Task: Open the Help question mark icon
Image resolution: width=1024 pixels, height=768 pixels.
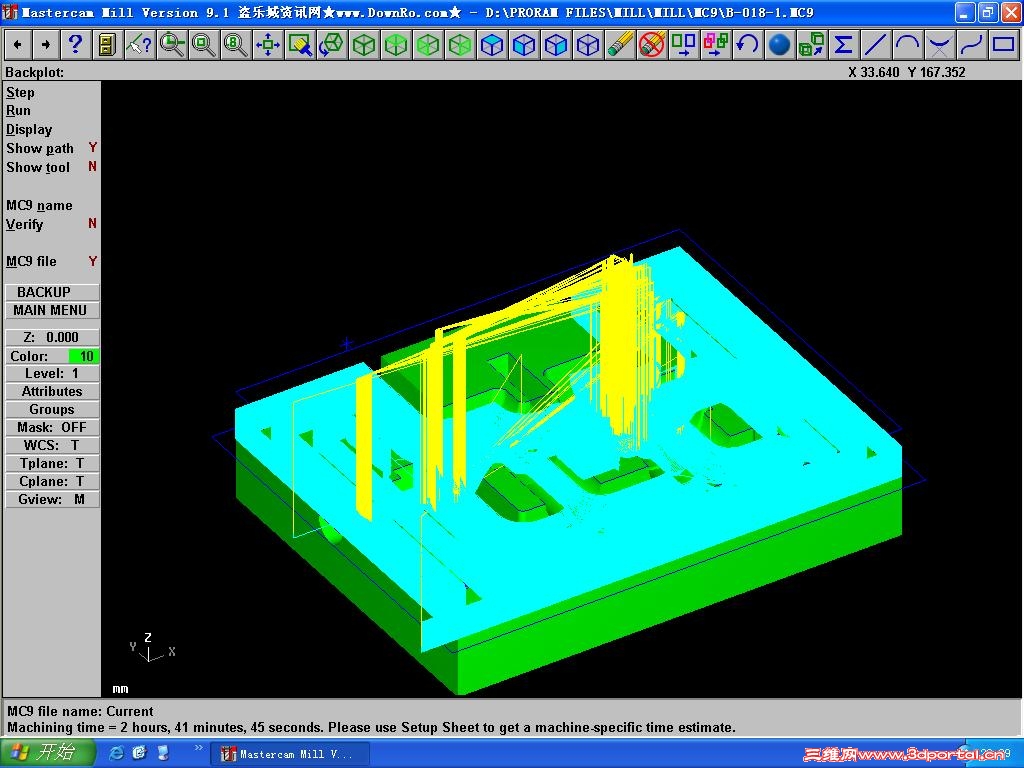Action: tap(76, 45)
